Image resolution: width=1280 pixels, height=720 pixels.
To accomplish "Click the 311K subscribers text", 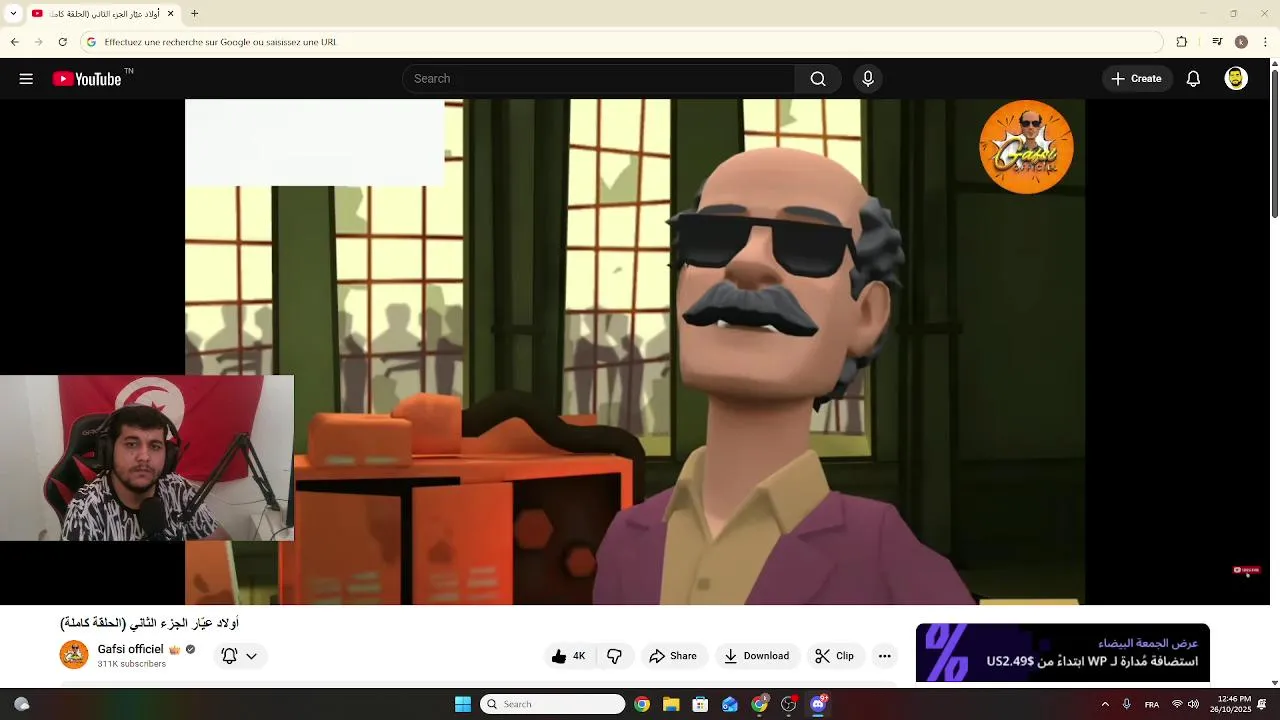I will pyautogui.click(x=132, y=664).
